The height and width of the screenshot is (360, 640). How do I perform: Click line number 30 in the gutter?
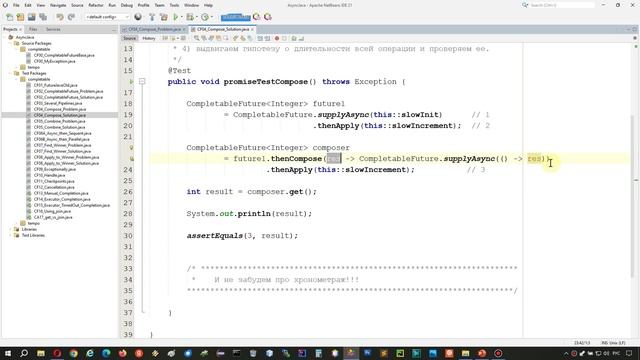[x=128, y=236]
